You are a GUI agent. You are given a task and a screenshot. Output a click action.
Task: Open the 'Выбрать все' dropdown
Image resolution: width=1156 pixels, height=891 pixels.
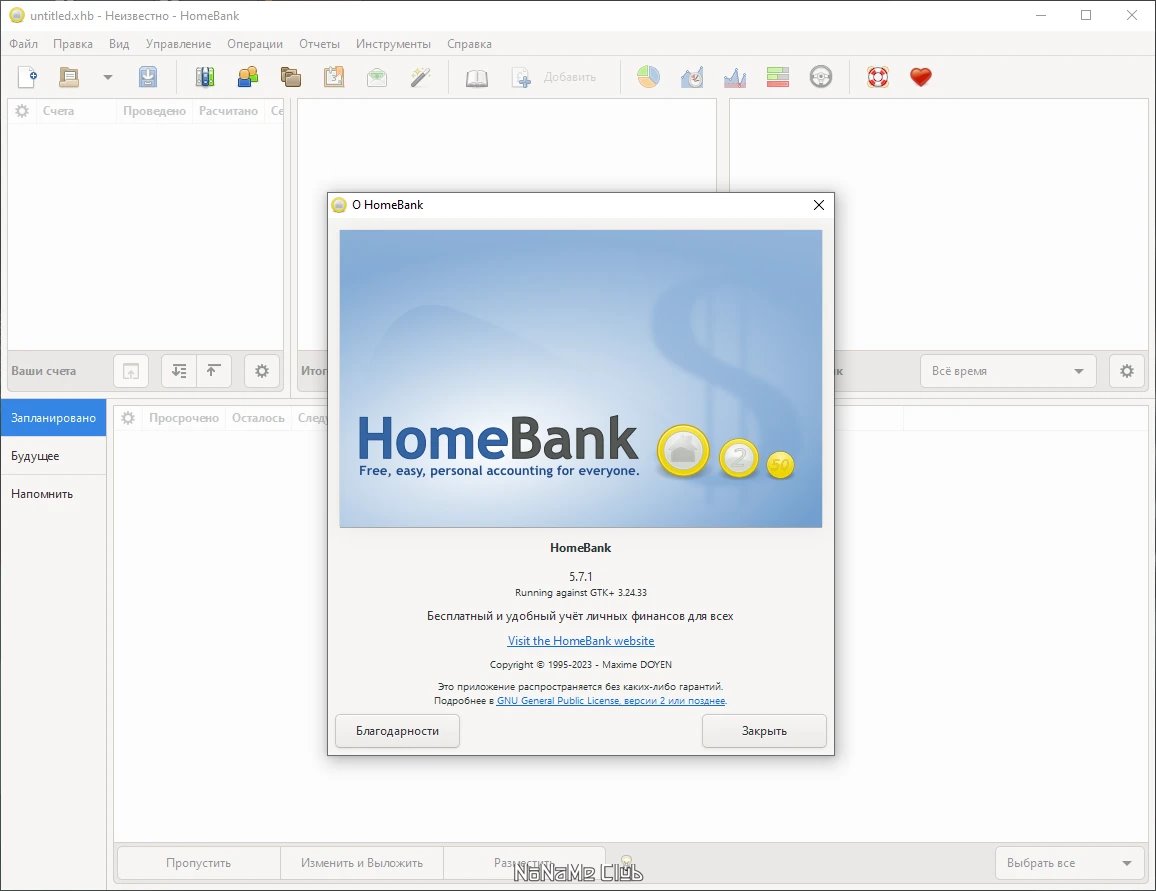1070,863
